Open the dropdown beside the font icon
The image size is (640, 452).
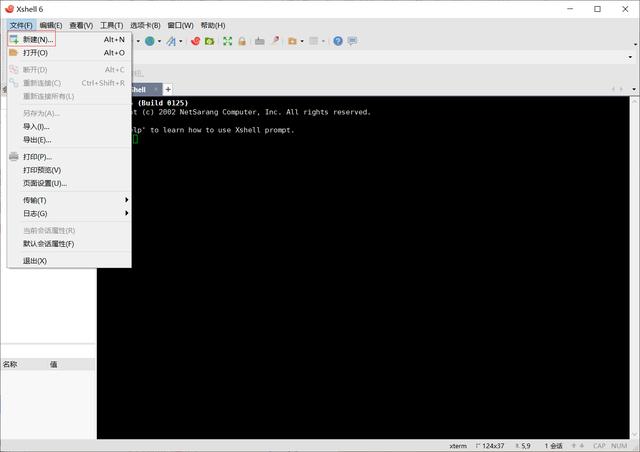[180, 41]
